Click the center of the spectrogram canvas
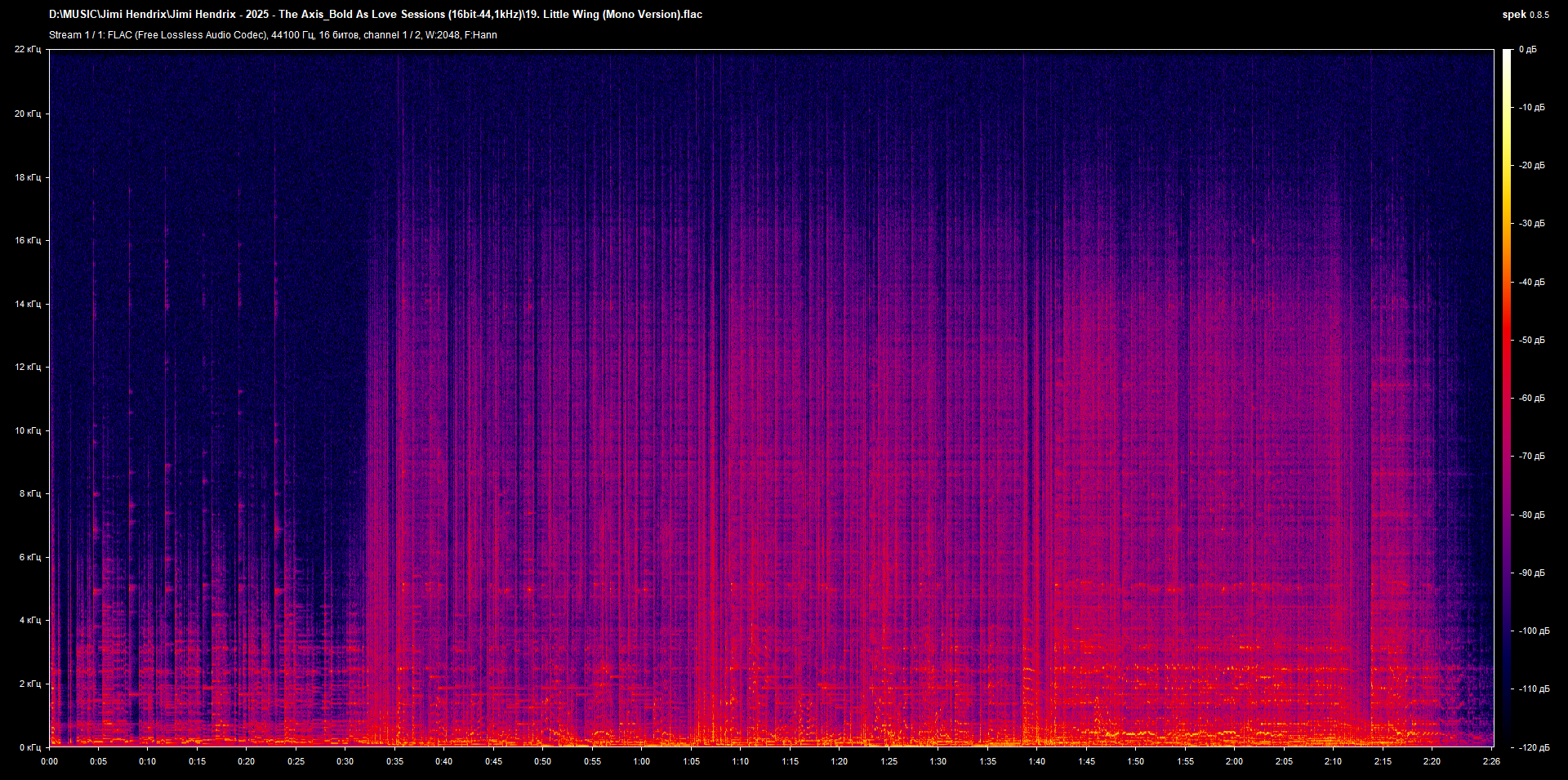This screenshot has height=780, width=1568. click(x=772, y=398)
